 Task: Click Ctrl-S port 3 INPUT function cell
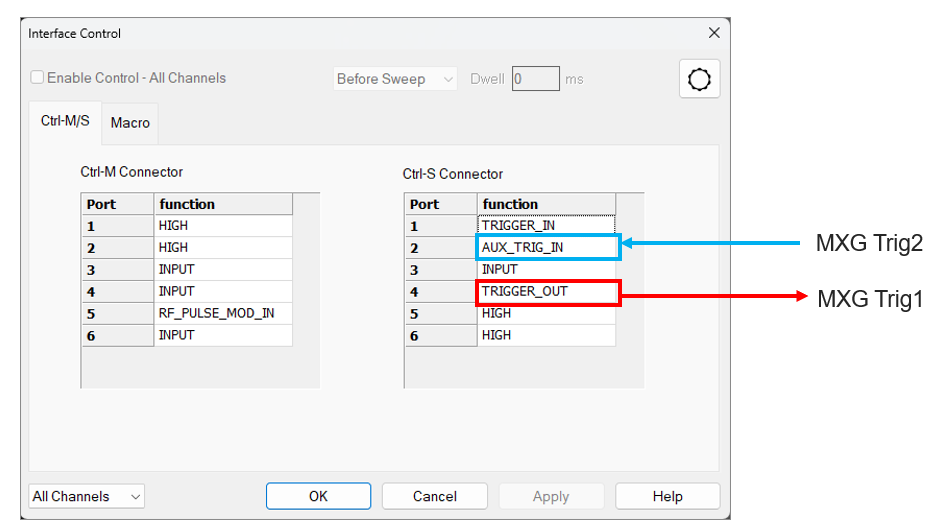point(547,269)
